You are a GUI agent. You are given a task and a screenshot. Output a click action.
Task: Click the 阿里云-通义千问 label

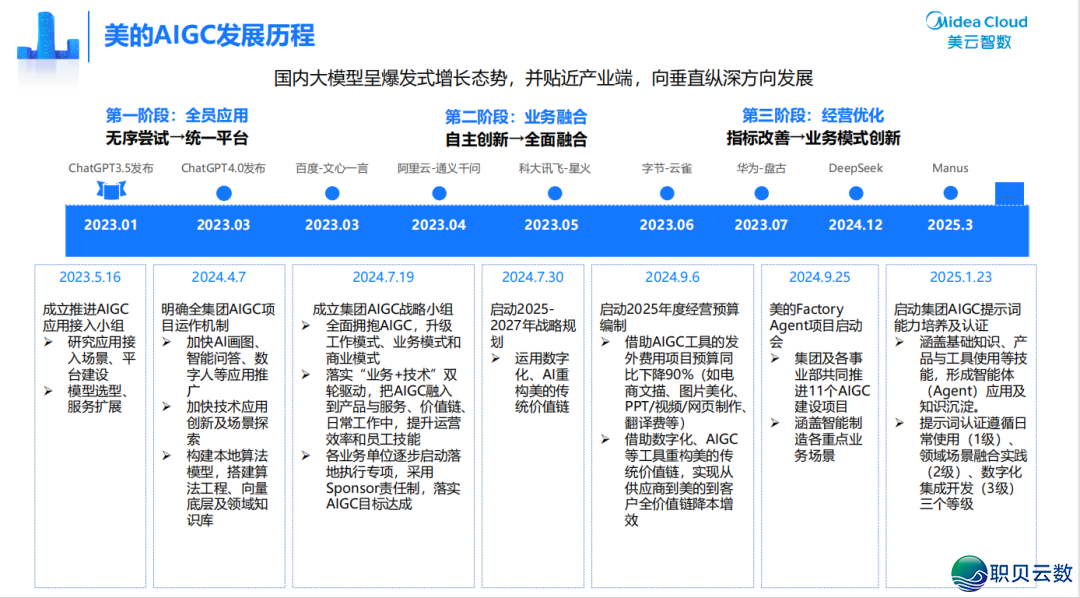click(x=439, y=168)
